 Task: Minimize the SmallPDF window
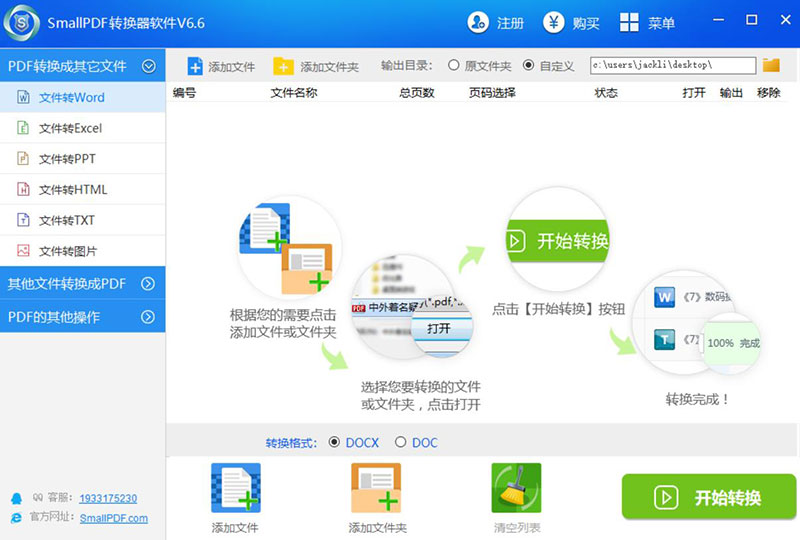[718, 20]
